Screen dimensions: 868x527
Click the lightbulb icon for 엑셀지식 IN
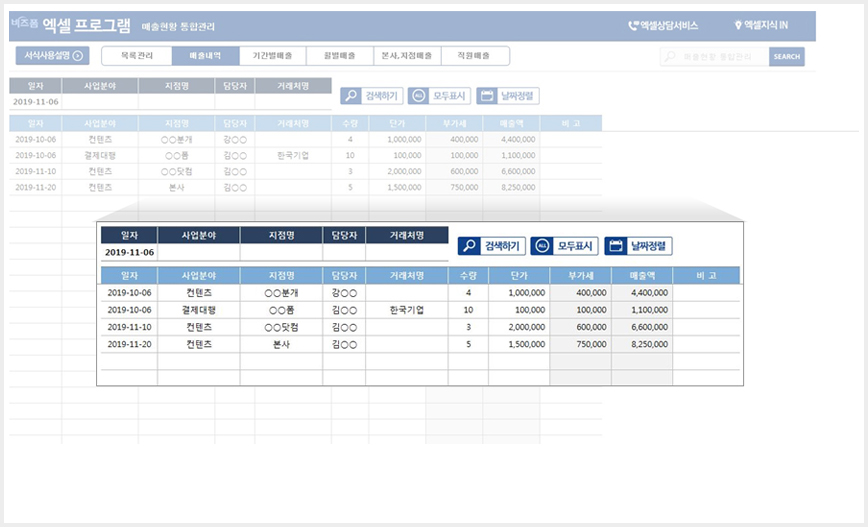coord(737,25)
